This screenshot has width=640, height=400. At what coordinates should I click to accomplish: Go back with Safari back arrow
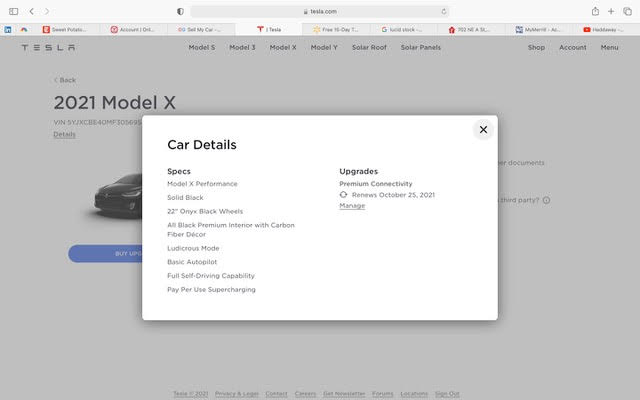click(x=32, y=11)
